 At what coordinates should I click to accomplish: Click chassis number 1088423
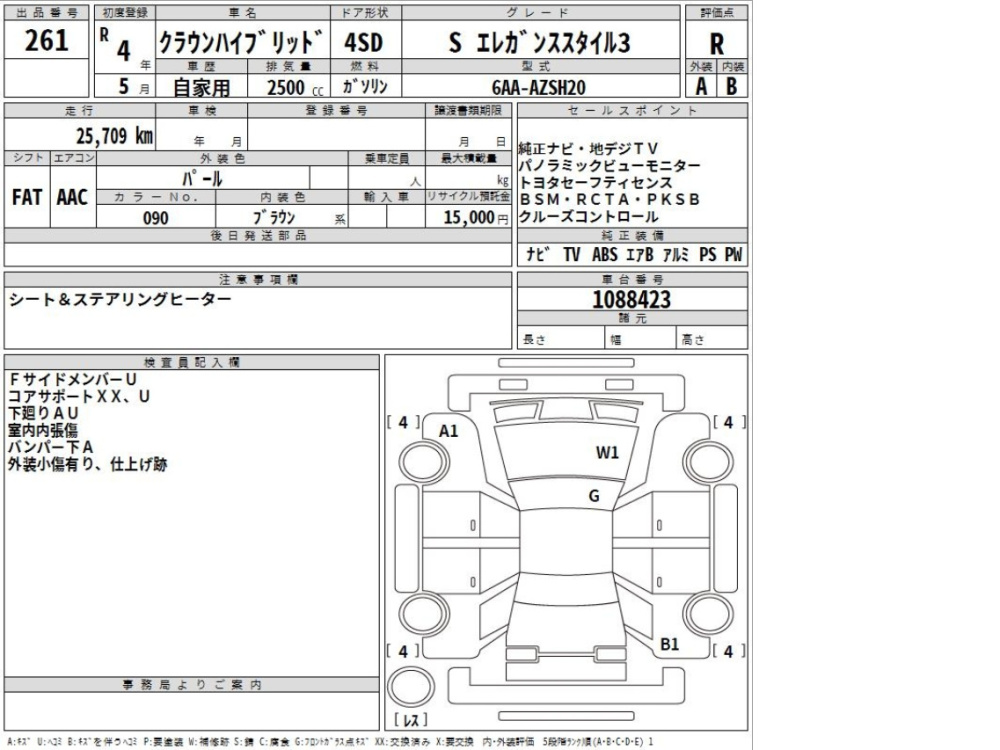[631, 299]
